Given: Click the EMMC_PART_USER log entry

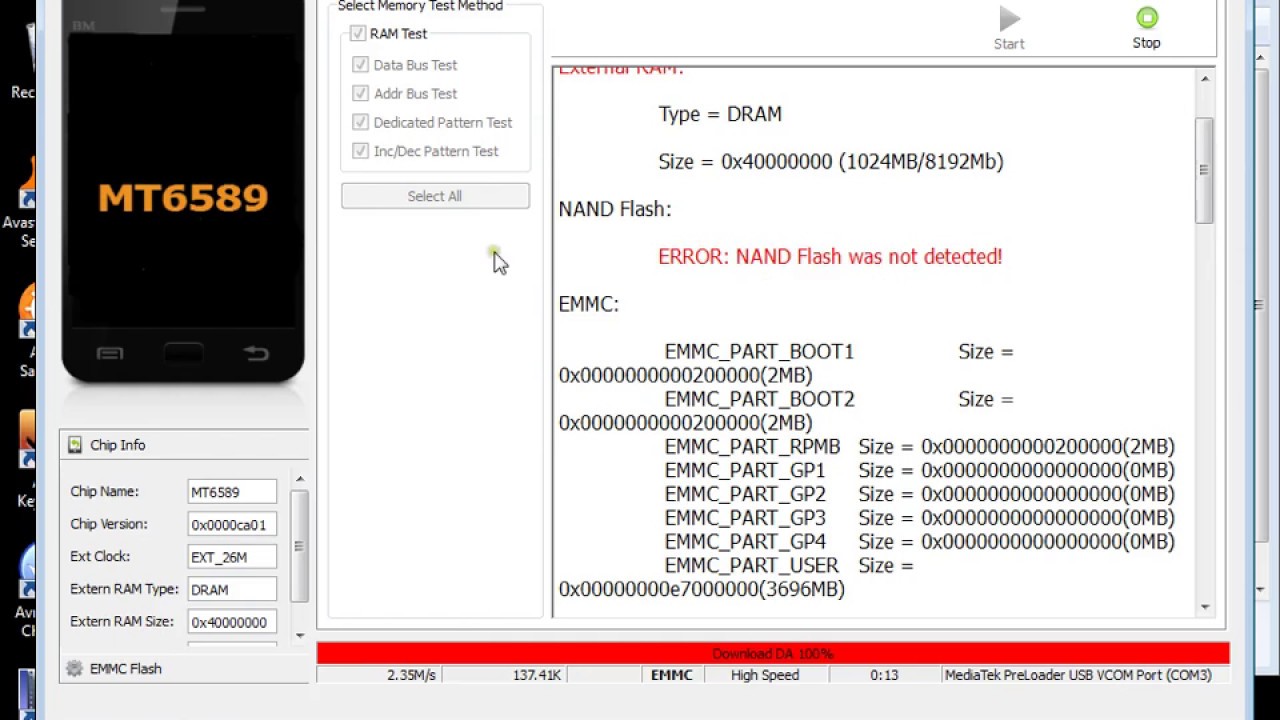Looking at the screenshot, I should click(x=736, y=578).
